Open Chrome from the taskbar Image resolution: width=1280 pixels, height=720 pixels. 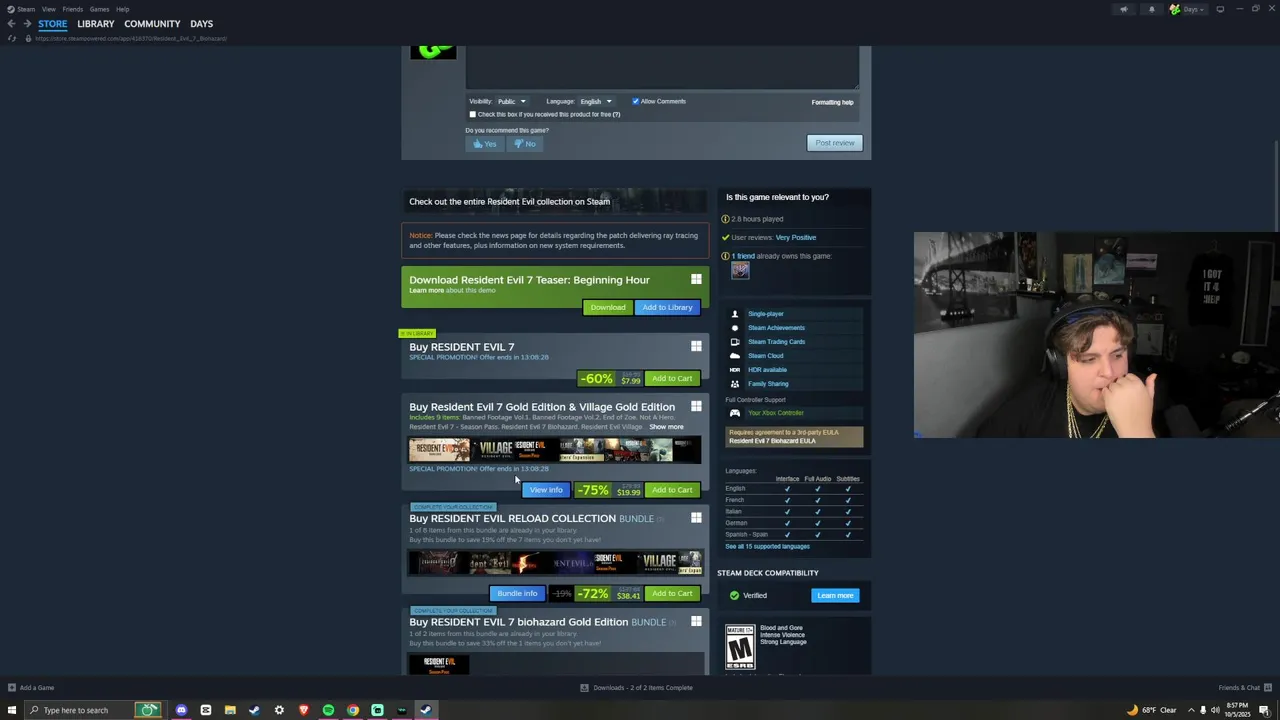pyautogui.click(x=353, y=710)
